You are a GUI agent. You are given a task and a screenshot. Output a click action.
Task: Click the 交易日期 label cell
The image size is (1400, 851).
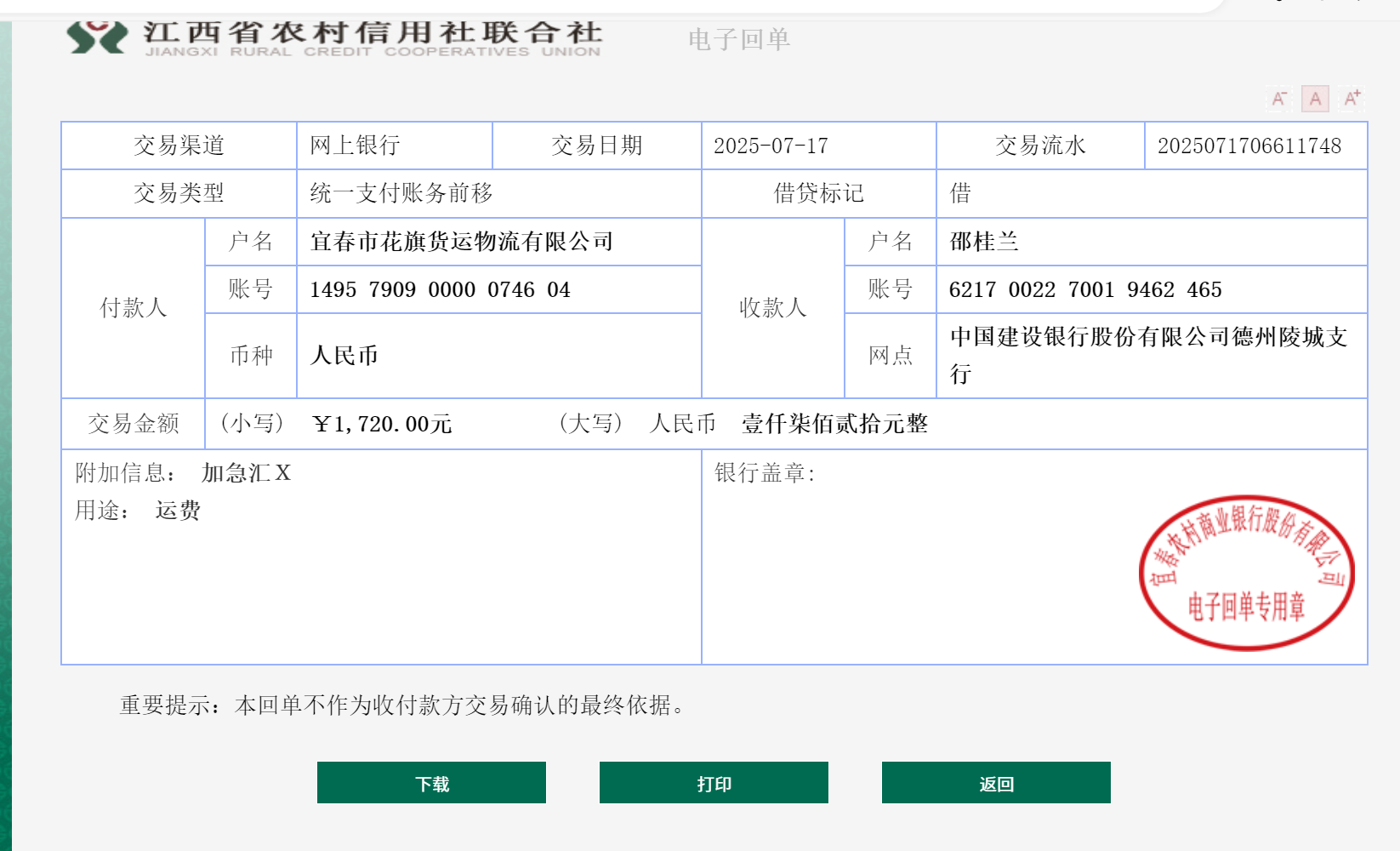click(x=597, y=146)
